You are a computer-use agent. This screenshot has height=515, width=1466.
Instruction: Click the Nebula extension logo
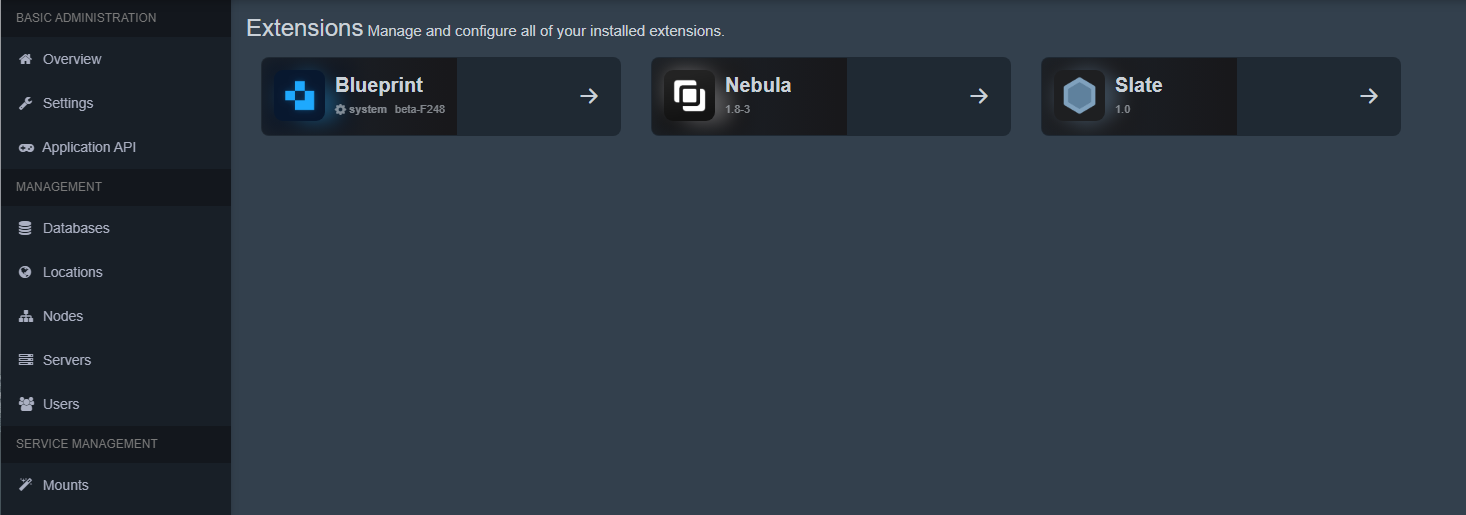(689, 96)
